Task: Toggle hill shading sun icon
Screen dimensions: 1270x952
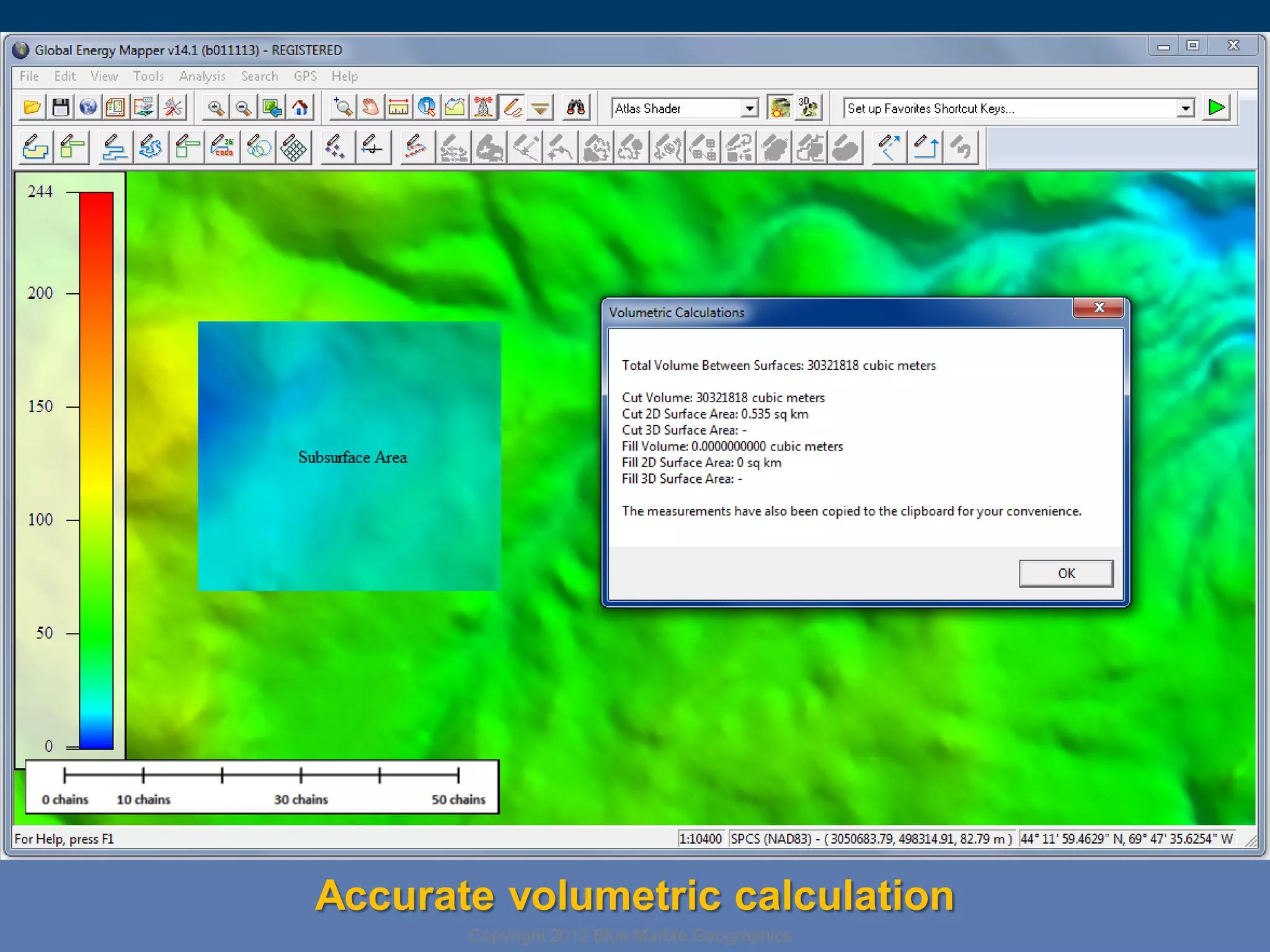Action: tap(779, 108)
